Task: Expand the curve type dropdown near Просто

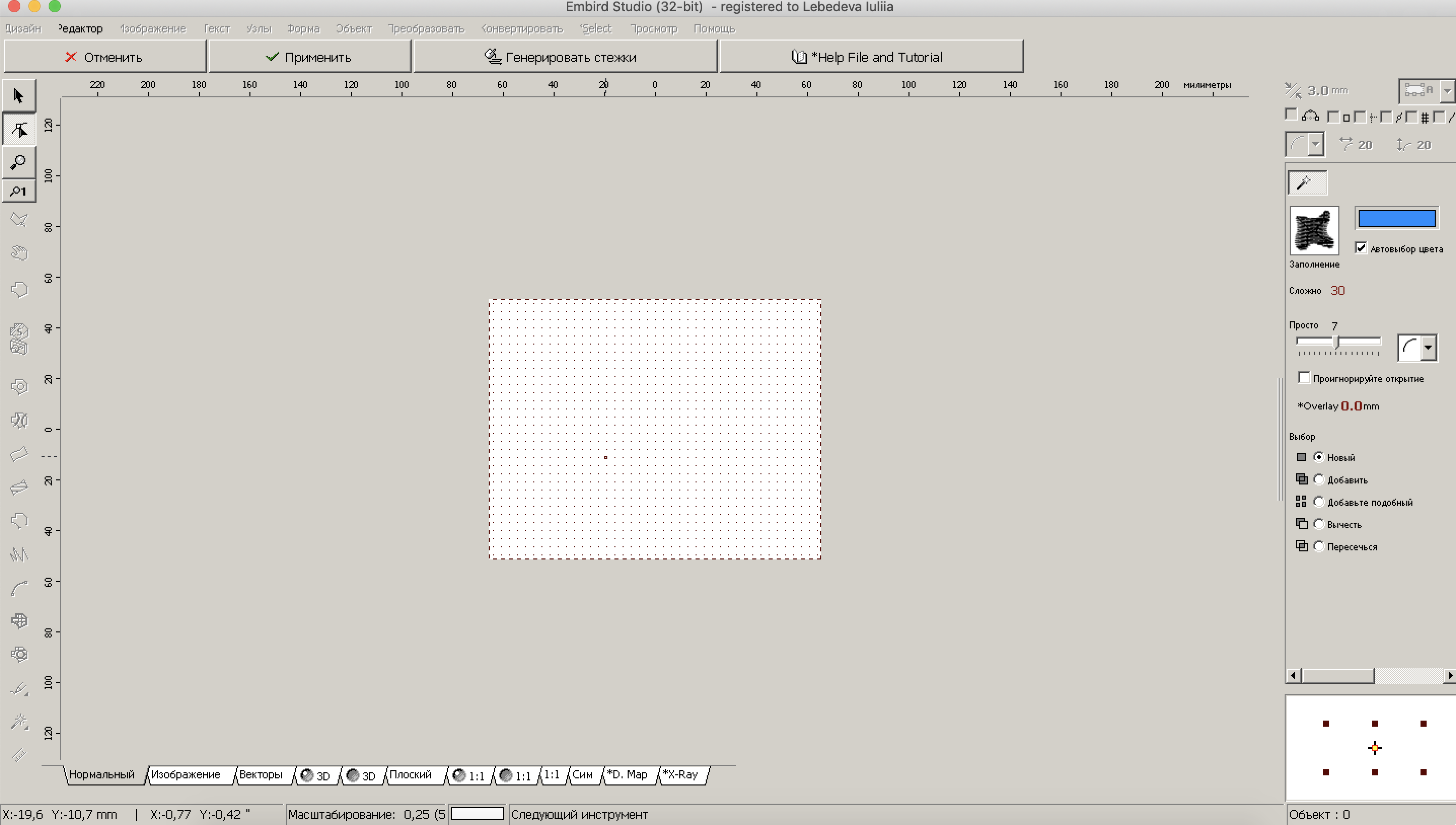Action: pos(1428,347)
